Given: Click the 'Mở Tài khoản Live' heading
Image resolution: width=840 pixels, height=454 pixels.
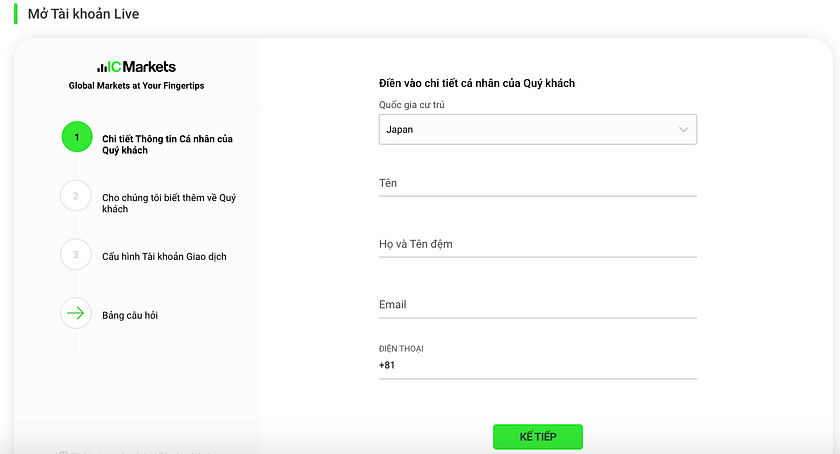Looking at the screenshot, I should 83,14.
